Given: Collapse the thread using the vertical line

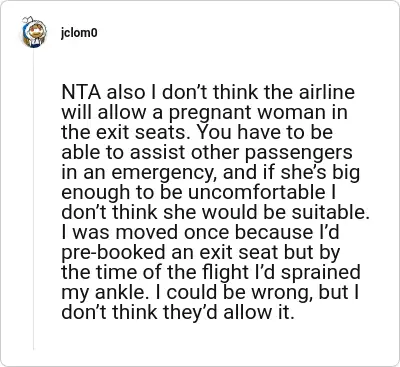Looking at the screenshot, I should click(x=34, y=200).
